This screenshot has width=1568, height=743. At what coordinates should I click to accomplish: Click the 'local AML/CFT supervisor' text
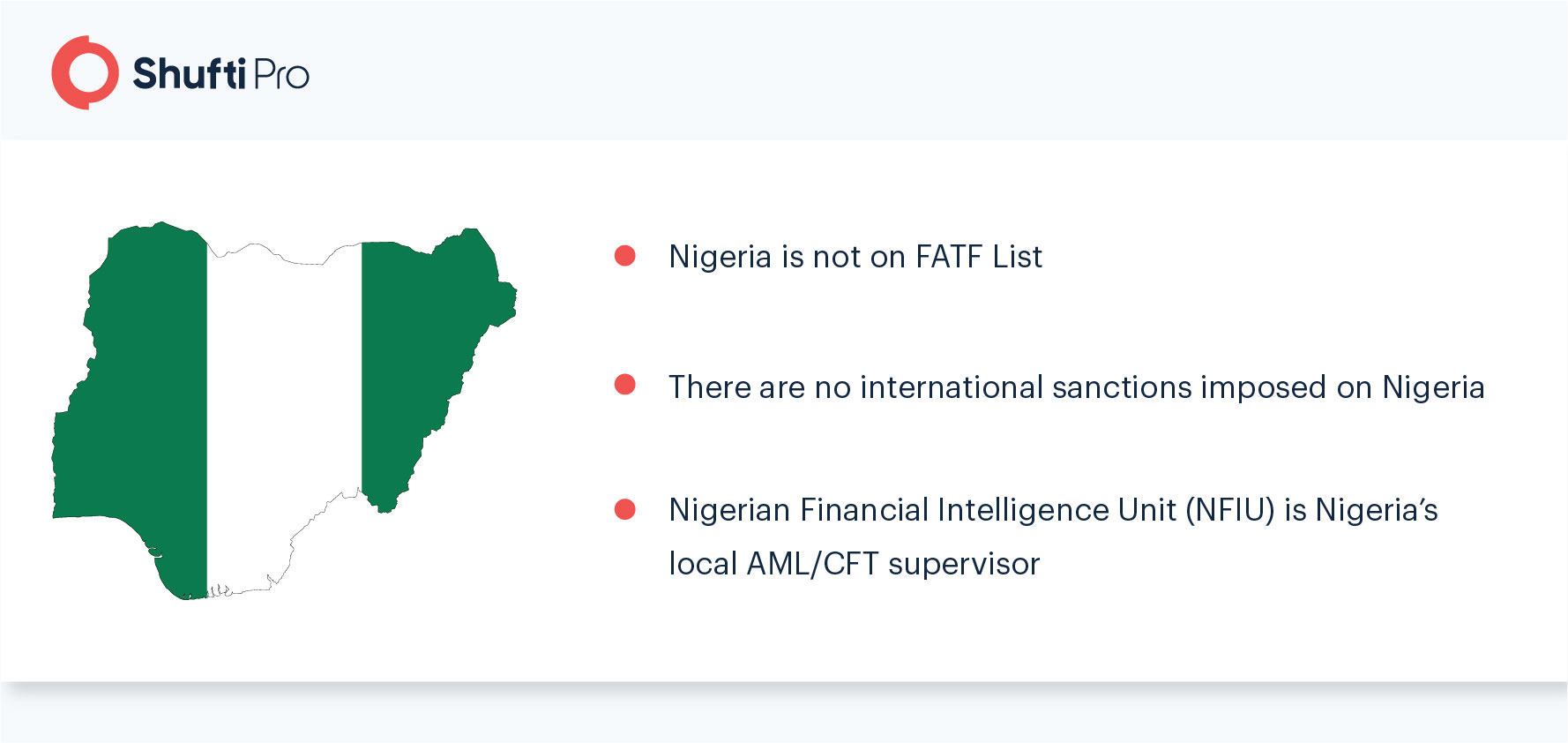click(x=855, y=564)
